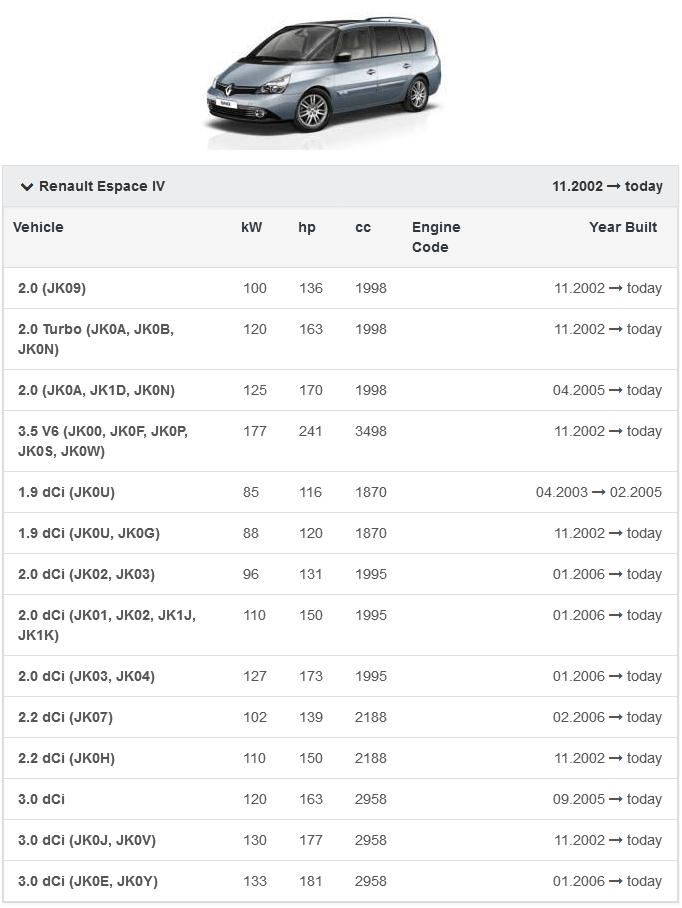Choose the 3.0 dCi 120 kW entry

[41, 799]
